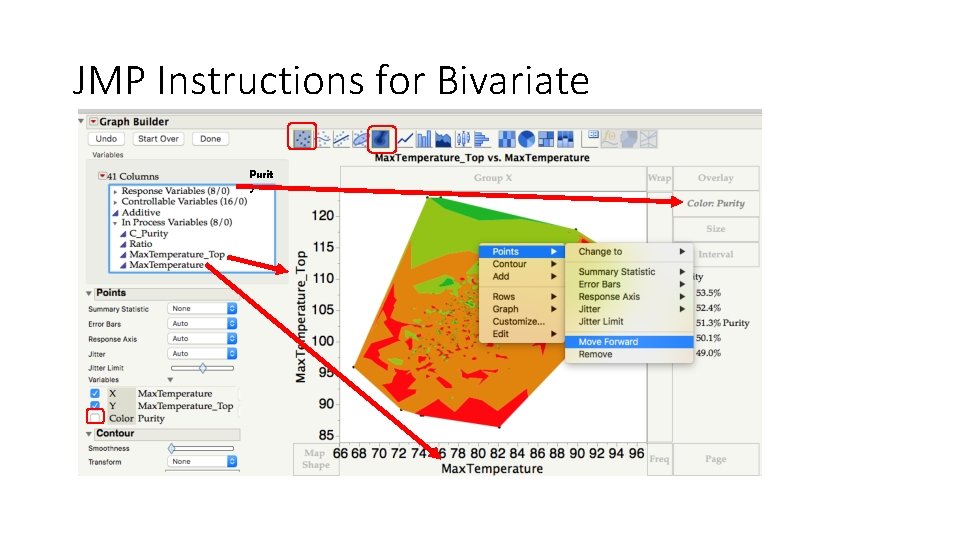Collapse the Contour section
The width and height of the screenshot is (960, 540).
point(89,433)
